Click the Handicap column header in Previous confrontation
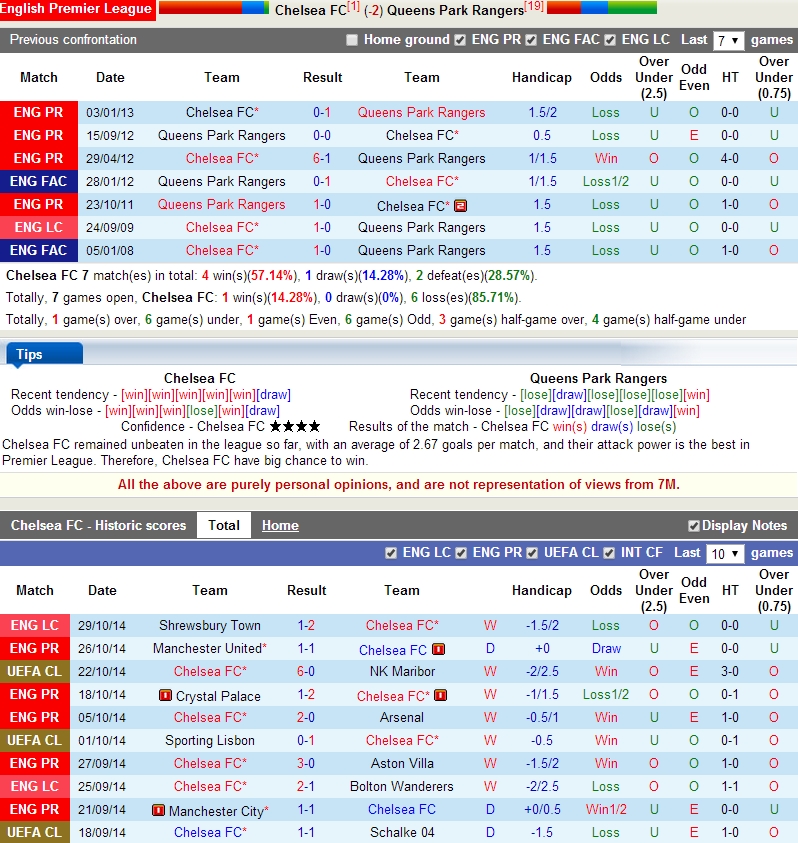The height and width of the screenshot is (843, 798). [x=542, y=77]
